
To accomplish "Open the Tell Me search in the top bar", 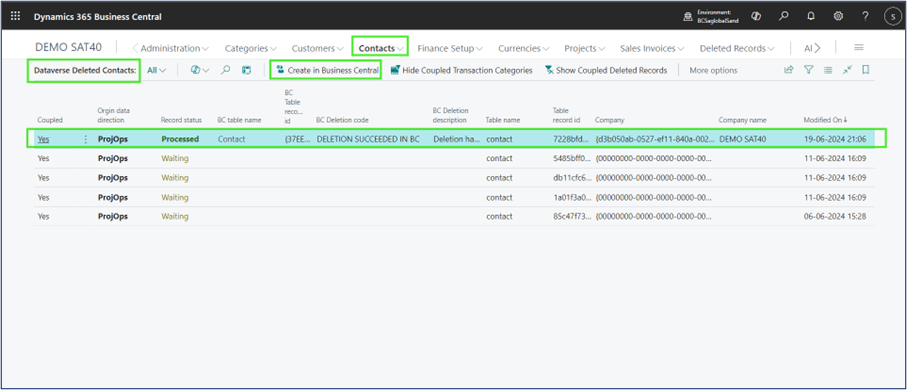I will pyautogui.click(x=783, y=16).
